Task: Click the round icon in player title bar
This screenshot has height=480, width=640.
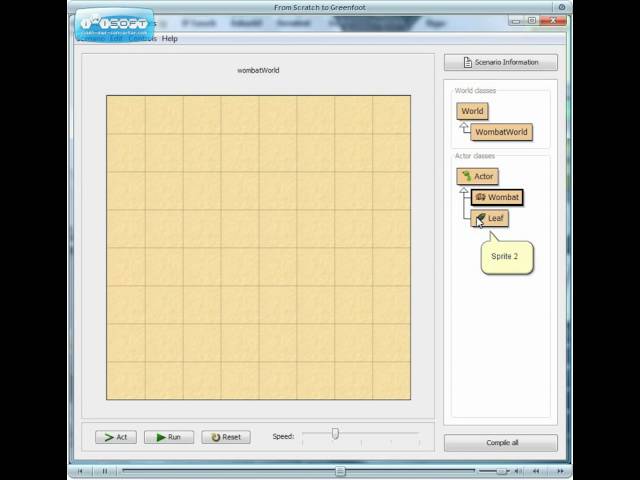Action: pyautogui.click(x=562, y=7)
